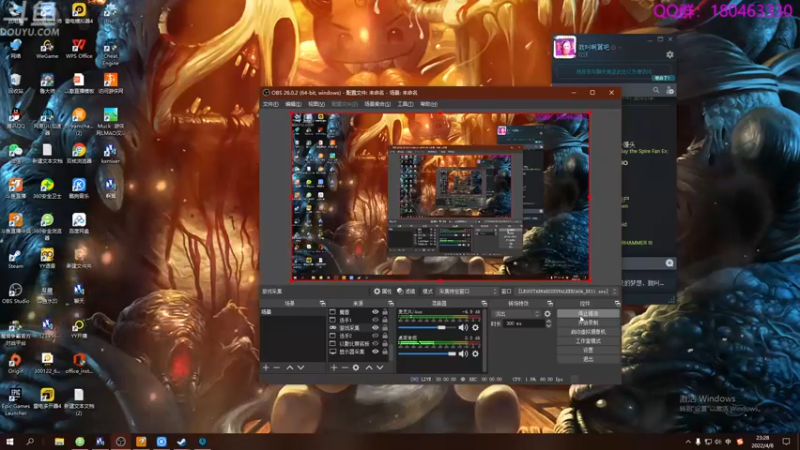Toggle visibility of the first source row

(376, 312)
